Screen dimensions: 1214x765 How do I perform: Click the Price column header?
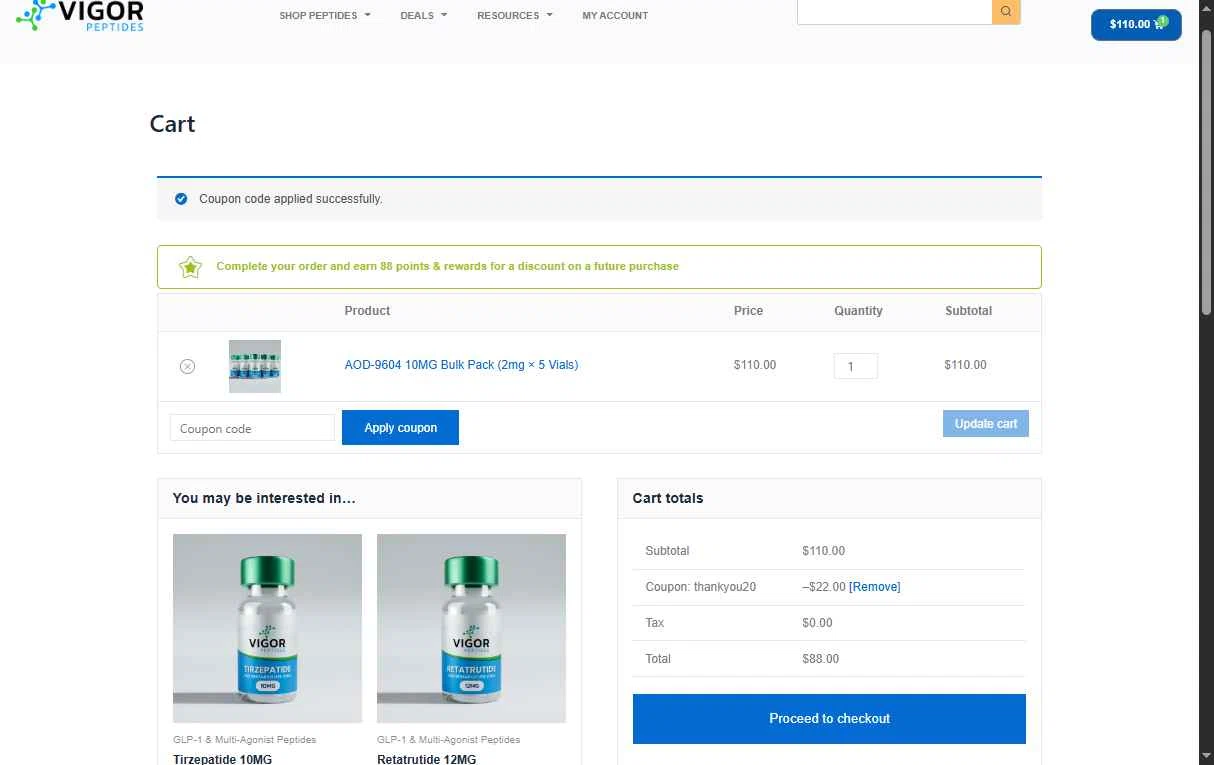click(x=748, y=311)
